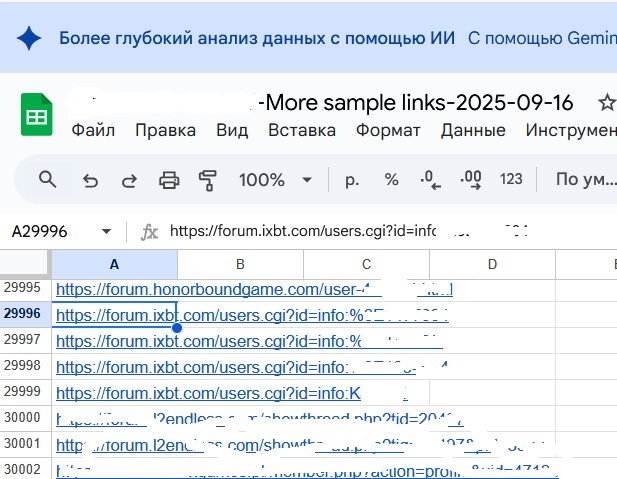Open the ixbt link in row 29998

pyautogui.click(x=252, y=368)
